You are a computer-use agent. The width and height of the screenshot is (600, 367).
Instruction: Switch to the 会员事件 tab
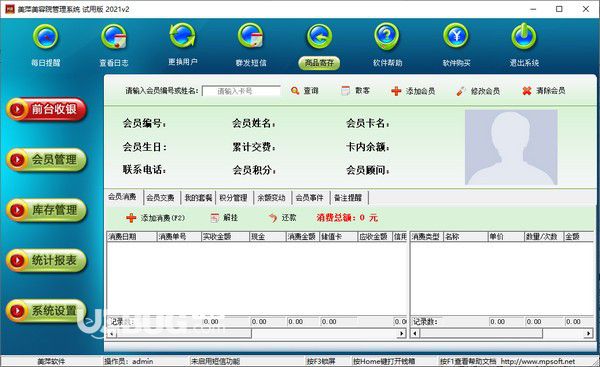[x=310, y=198]
